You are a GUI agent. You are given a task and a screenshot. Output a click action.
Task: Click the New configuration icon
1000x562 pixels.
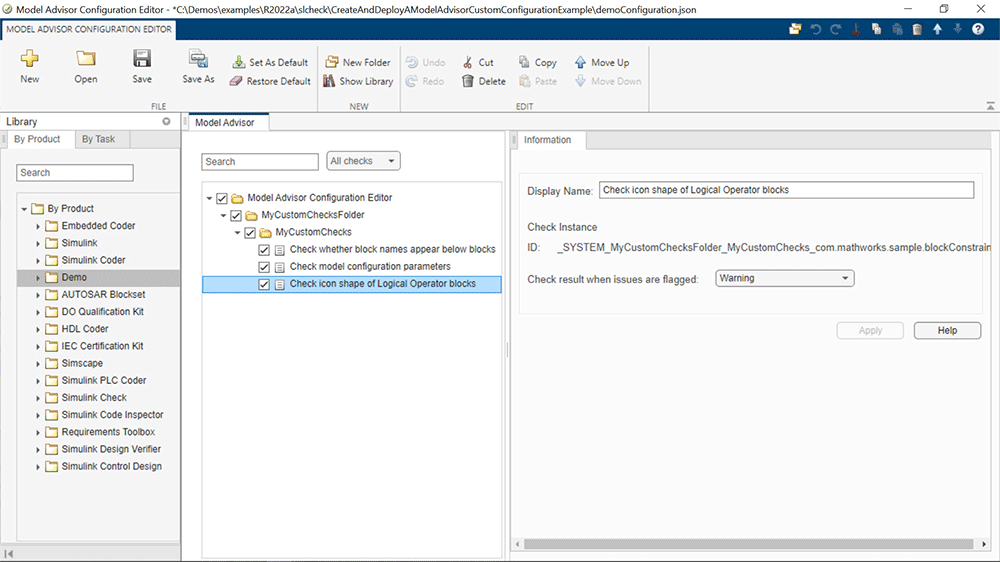click(x=30, y=60)
